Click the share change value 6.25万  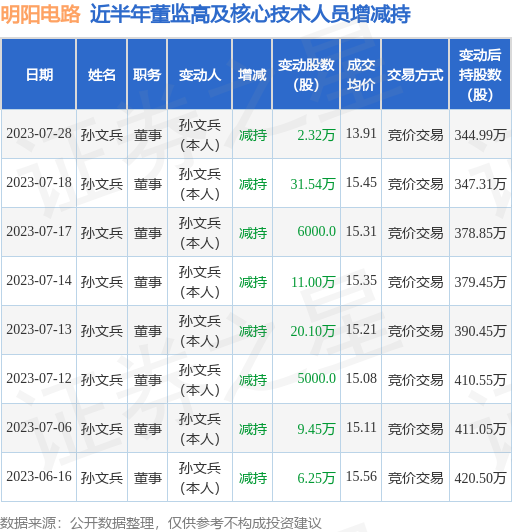(x=316, y=478)
